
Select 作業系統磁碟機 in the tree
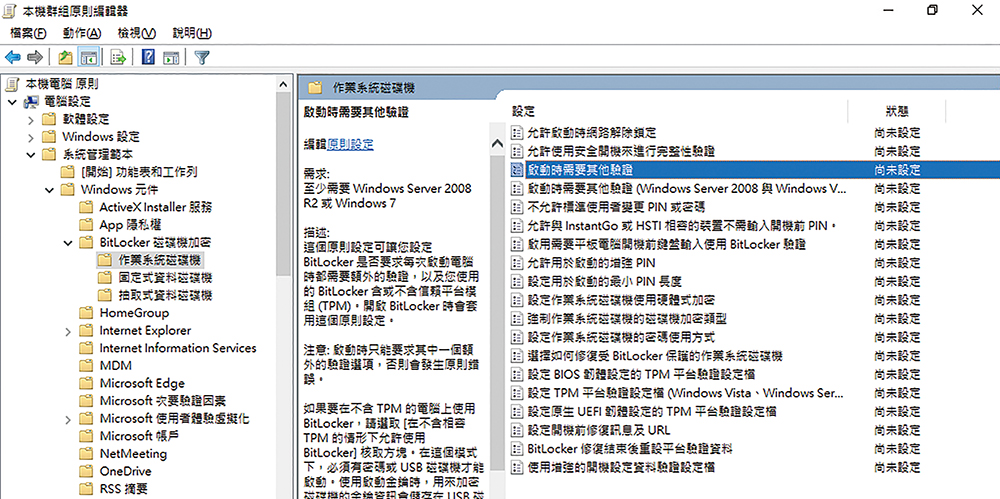159,260
